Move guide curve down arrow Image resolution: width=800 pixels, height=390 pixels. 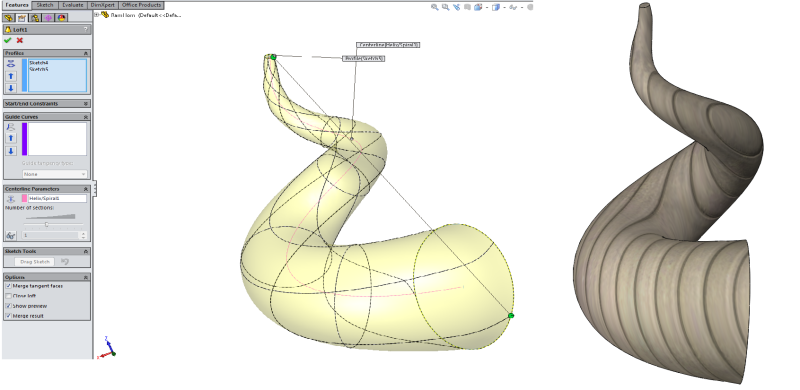click(x=11, y=151)
